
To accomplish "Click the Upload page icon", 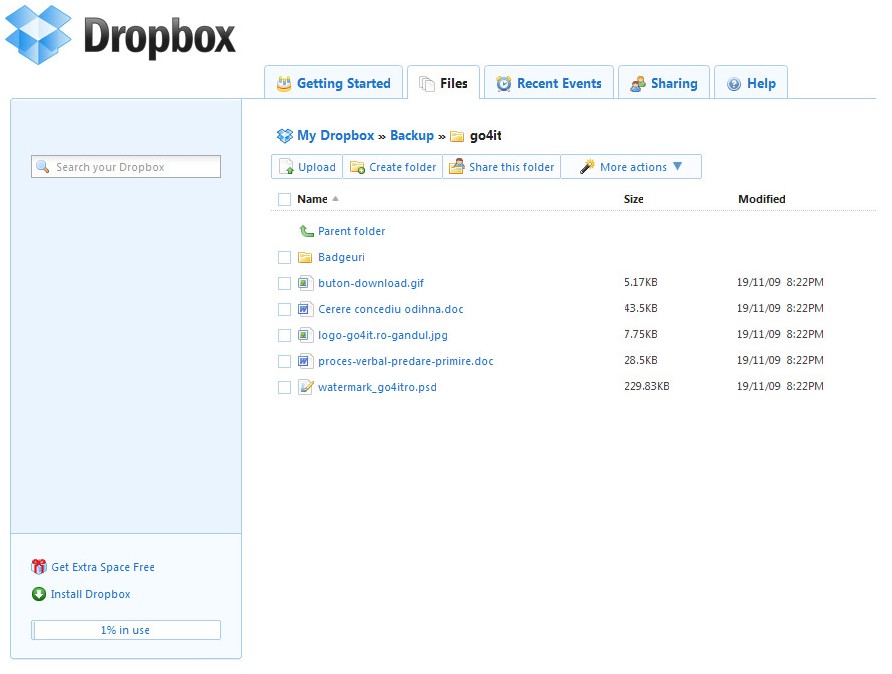I will [x=287, y=167].
